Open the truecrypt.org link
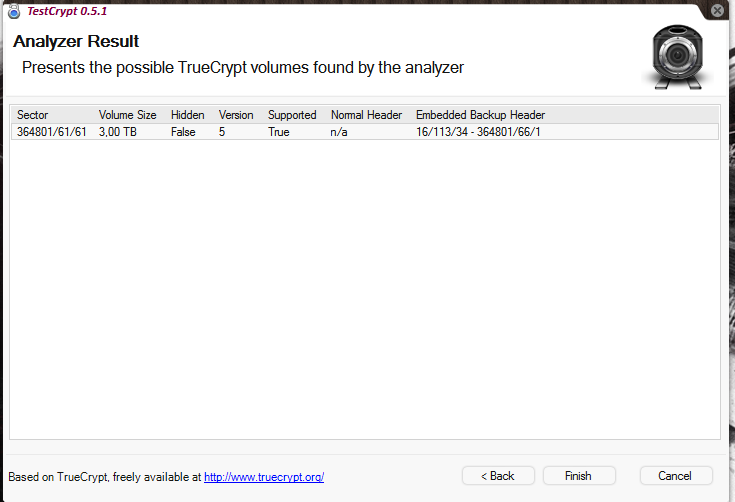The width and height of the screenshot is (735, 502). [x=264, y=477]
